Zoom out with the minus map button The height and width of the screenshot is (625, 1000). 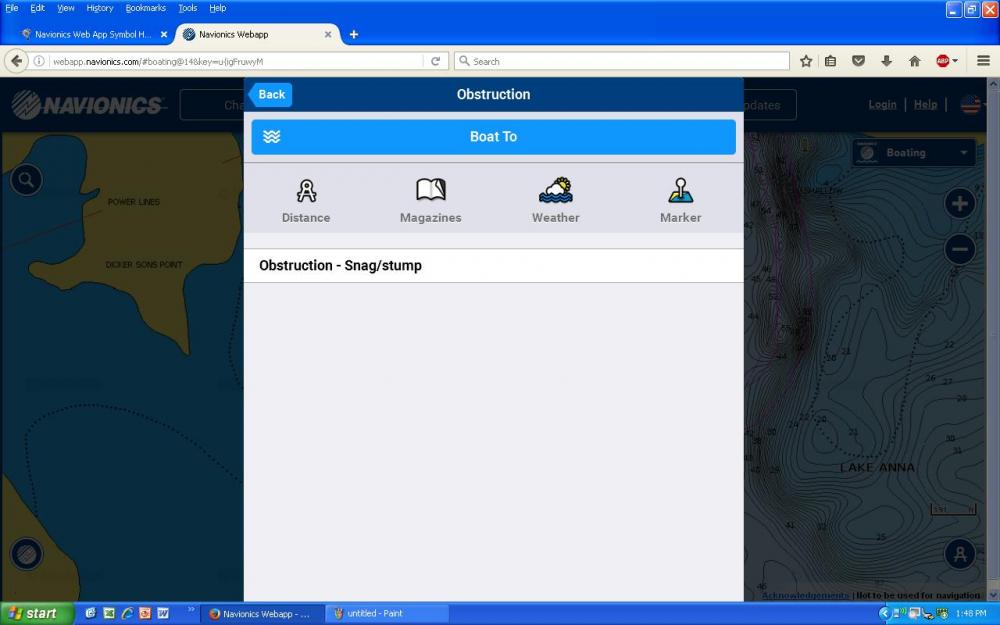pyautogui.click(x=960, y=249)
